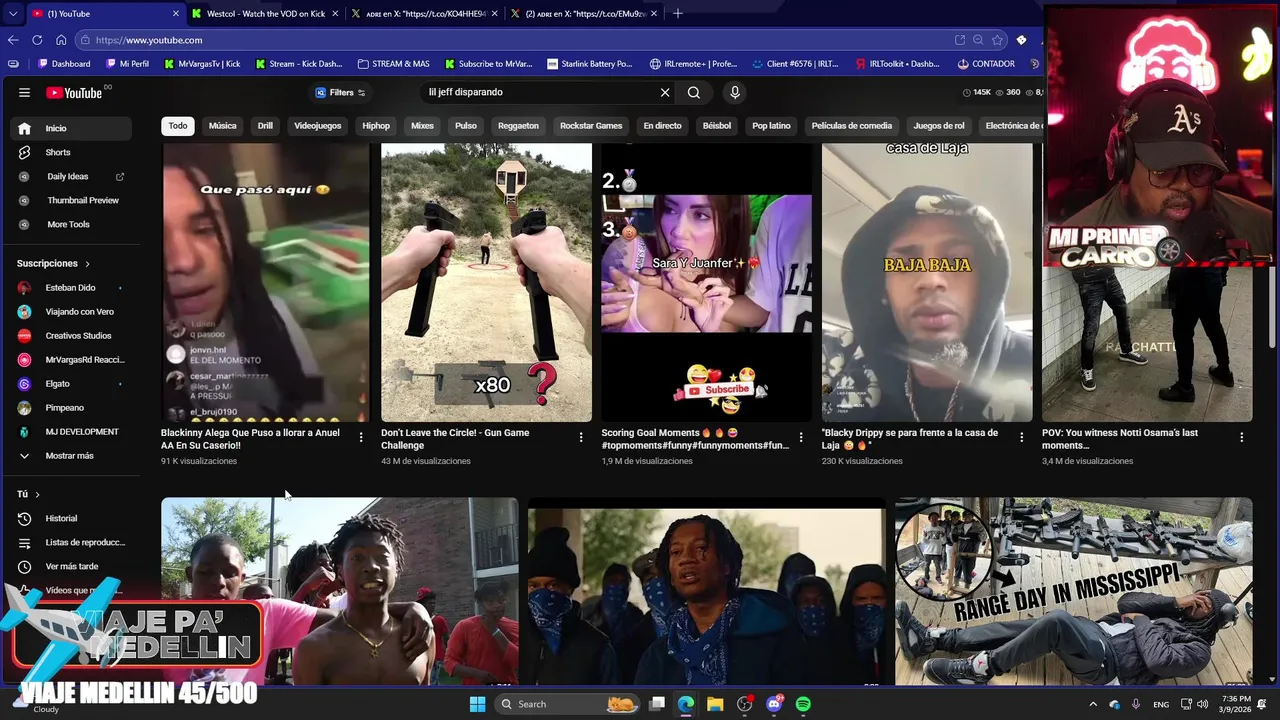
Task: Open the Historial sidebar item
Action: pyautogui.click(x=71, y=518)
